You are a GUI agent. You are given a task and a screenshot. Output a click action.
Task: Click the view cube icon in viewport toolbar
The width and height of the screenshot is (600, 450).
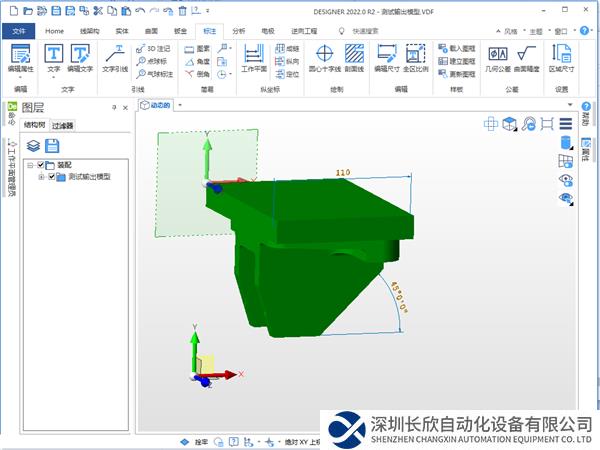tap(510, 124)
